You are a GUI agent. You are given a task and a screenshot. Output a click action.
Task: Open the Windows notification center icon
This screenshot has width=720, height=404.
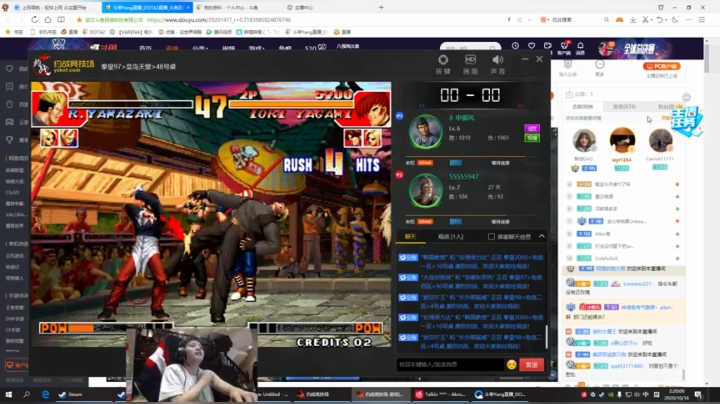[x=698, y=394]
